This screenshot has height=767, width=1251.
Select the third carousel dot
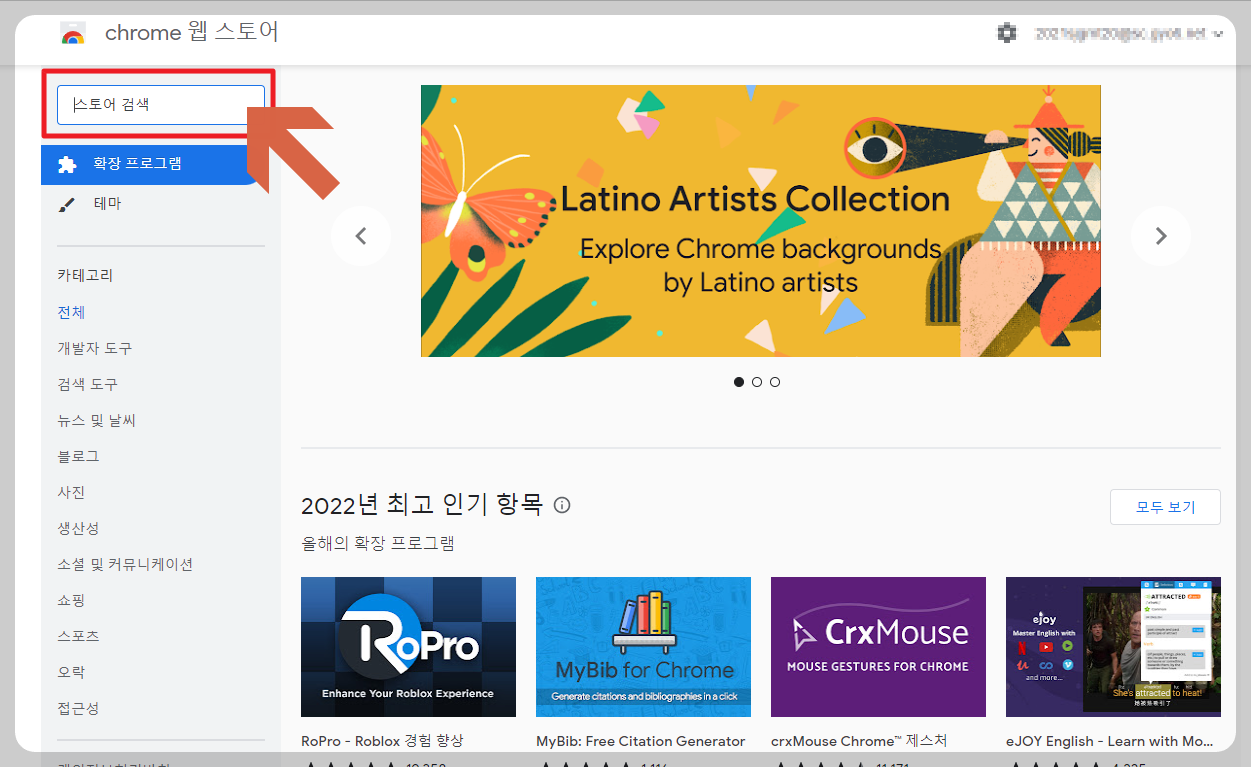(x=775, y=382)
